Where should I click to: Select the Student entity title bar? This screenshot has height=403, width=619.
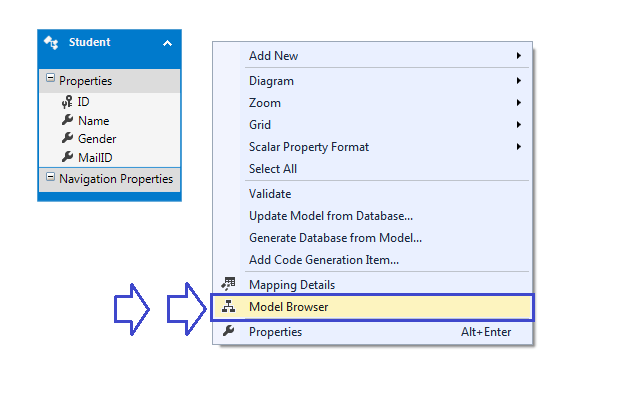pos(110,43)
